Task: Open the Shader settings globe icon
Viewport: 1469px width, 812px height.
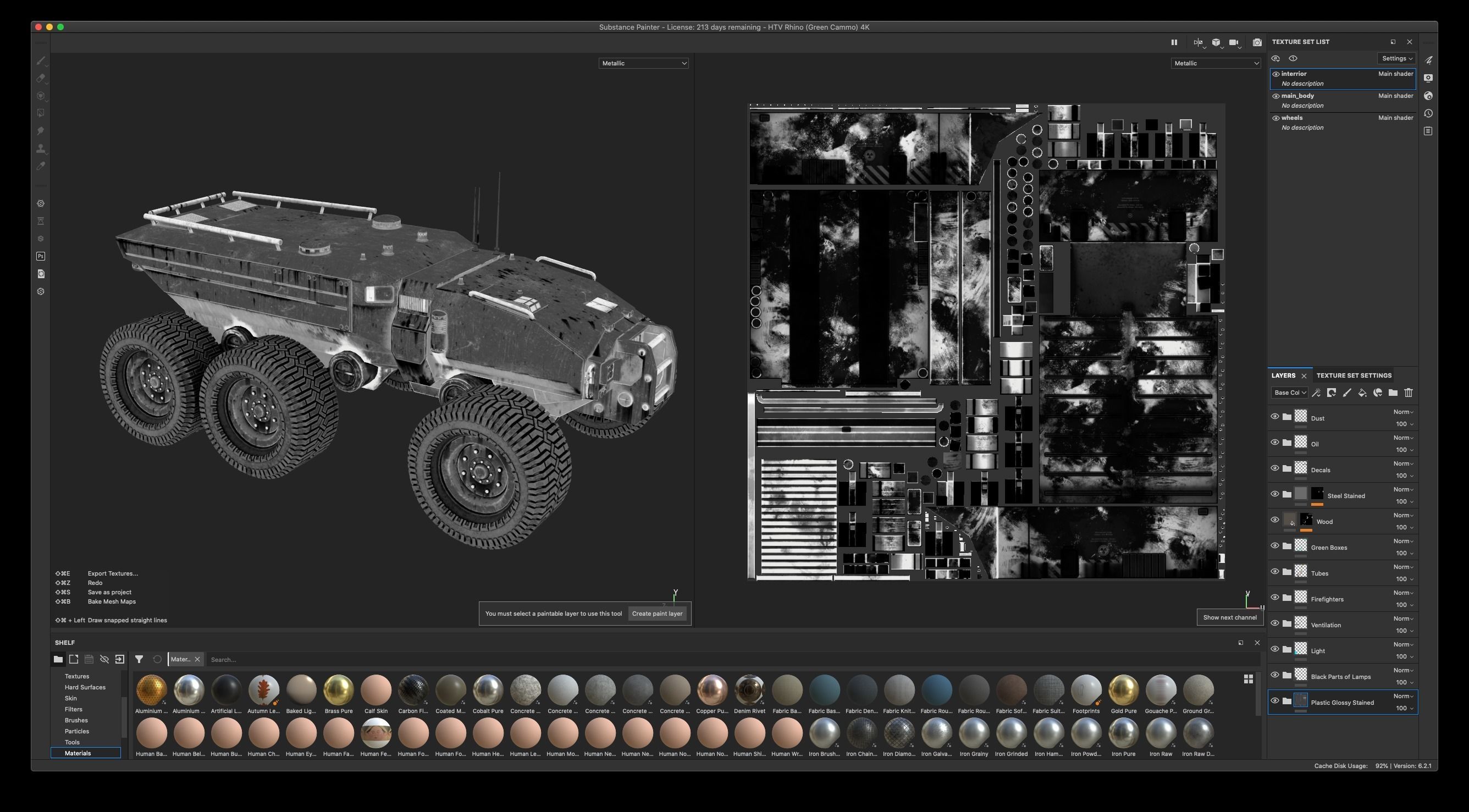Action: pyautogui.click(x=1428, y=96)
